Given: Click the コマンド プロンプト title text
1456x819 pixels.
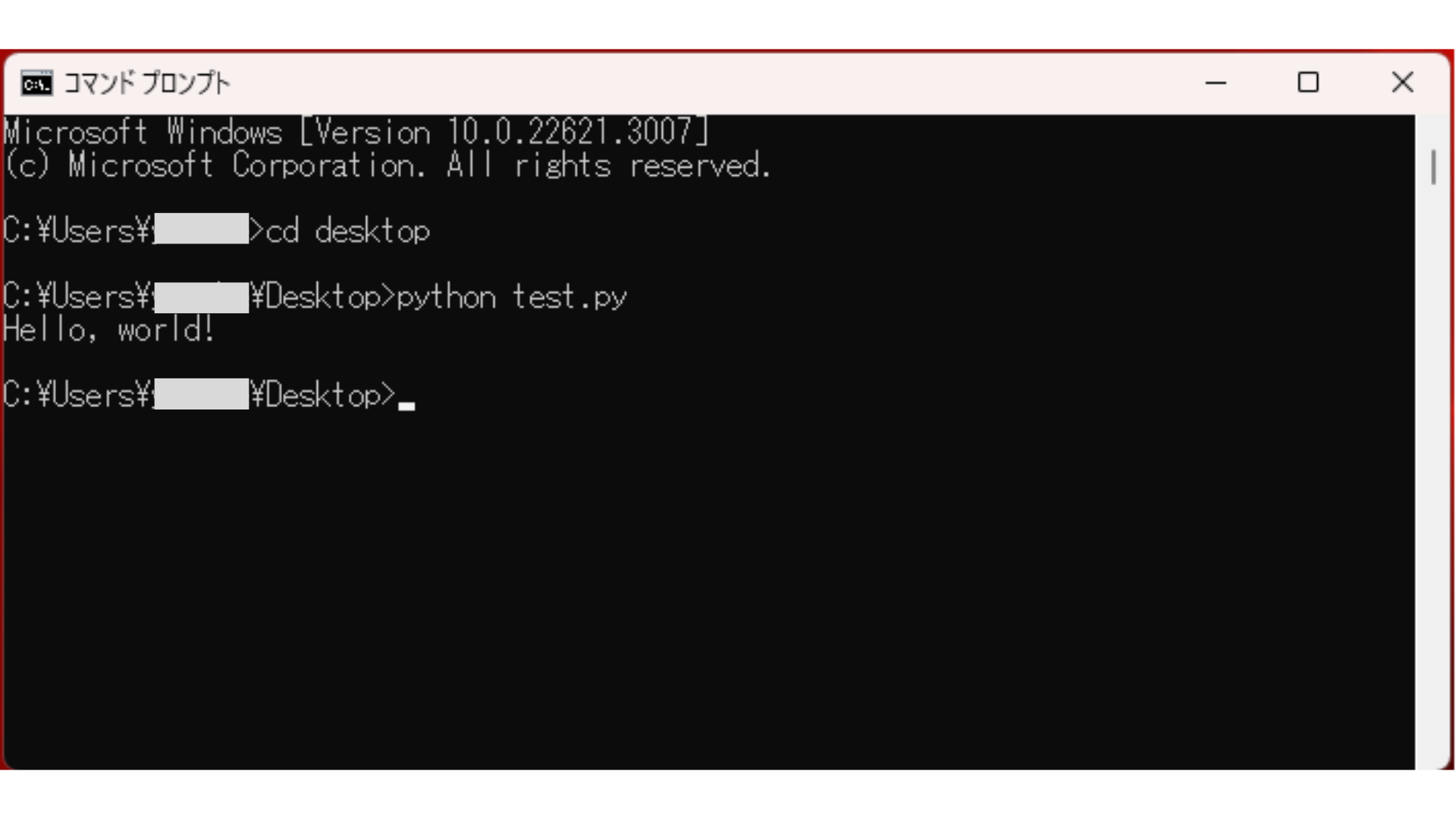Looking at the screenshot, I should pos(147,83).
